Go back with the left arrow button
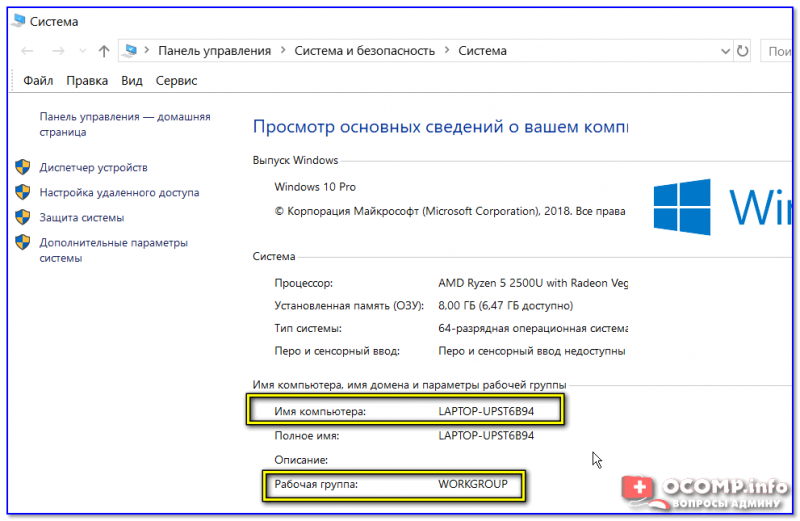The image size is (800, 521). coord(27,51)
